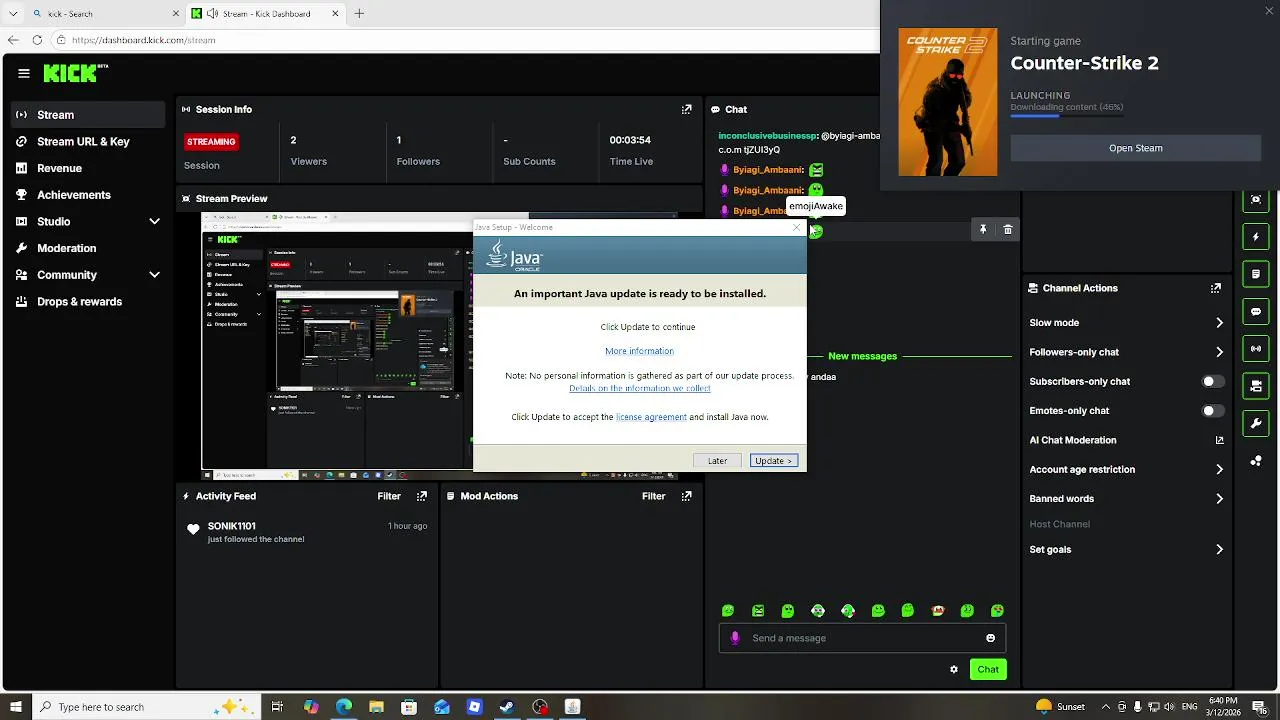Pop out the Channel Actions panel

pyautogui.click(x=1215, y=288)
